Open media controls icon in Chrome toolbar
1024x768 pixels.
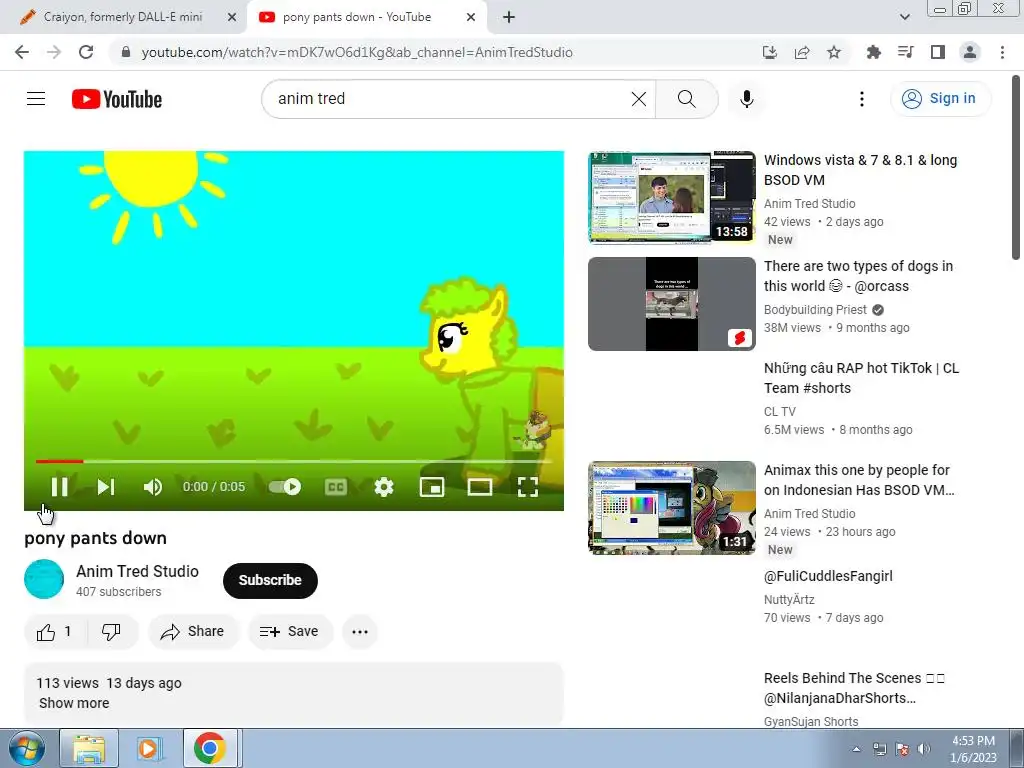(x=905, y=52)
